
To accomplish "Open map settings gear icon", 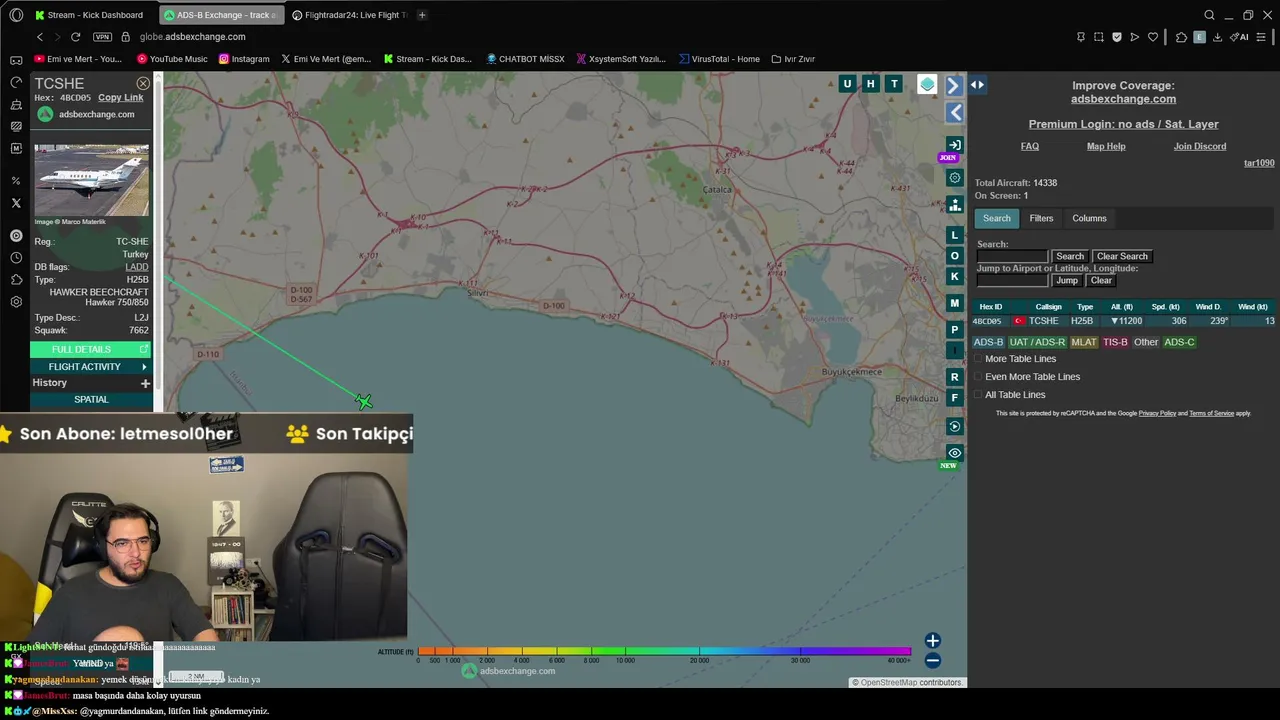I will 954,178.
